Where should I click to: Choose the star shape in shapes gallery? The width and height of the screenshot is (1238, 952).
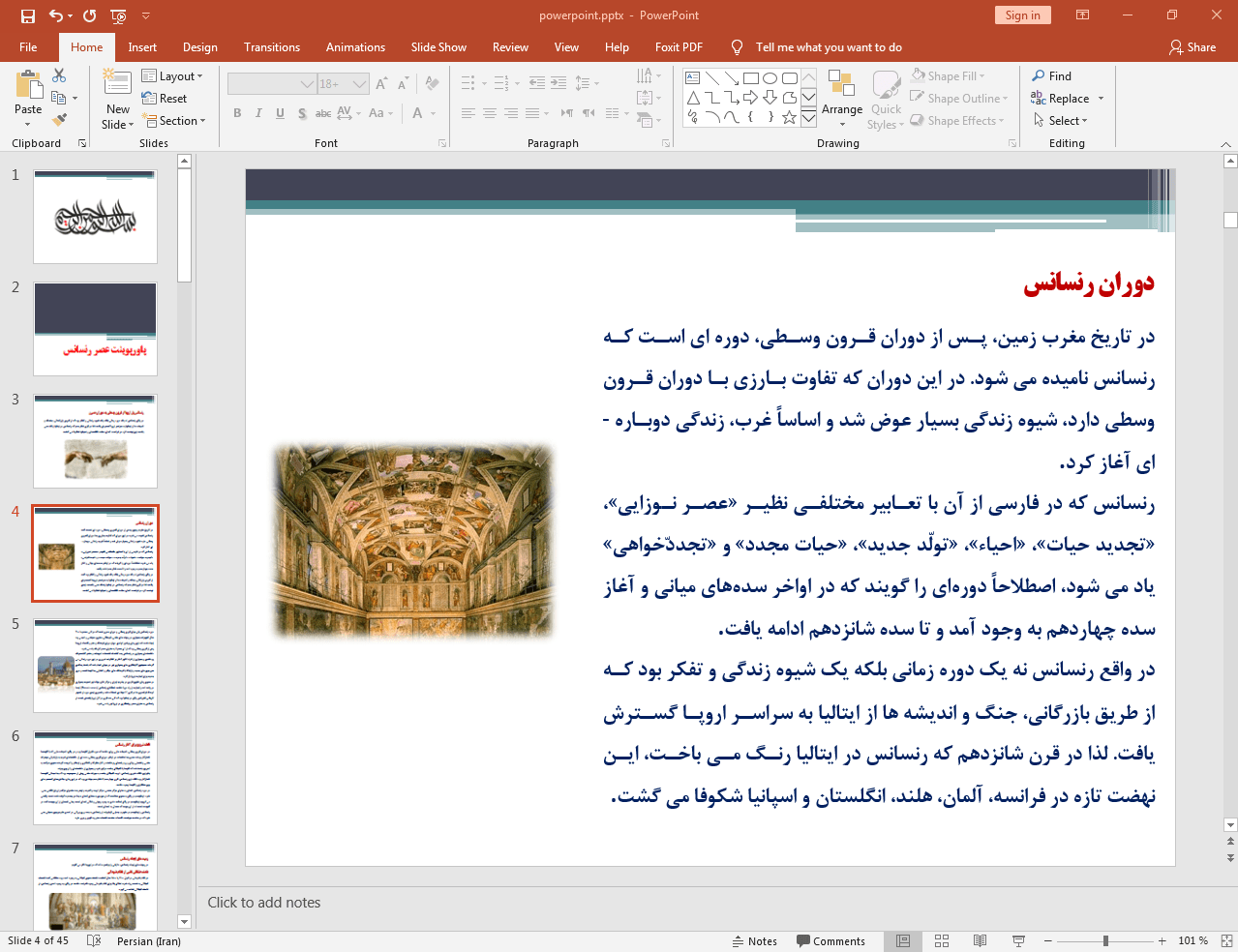click(x=790, y=117)
